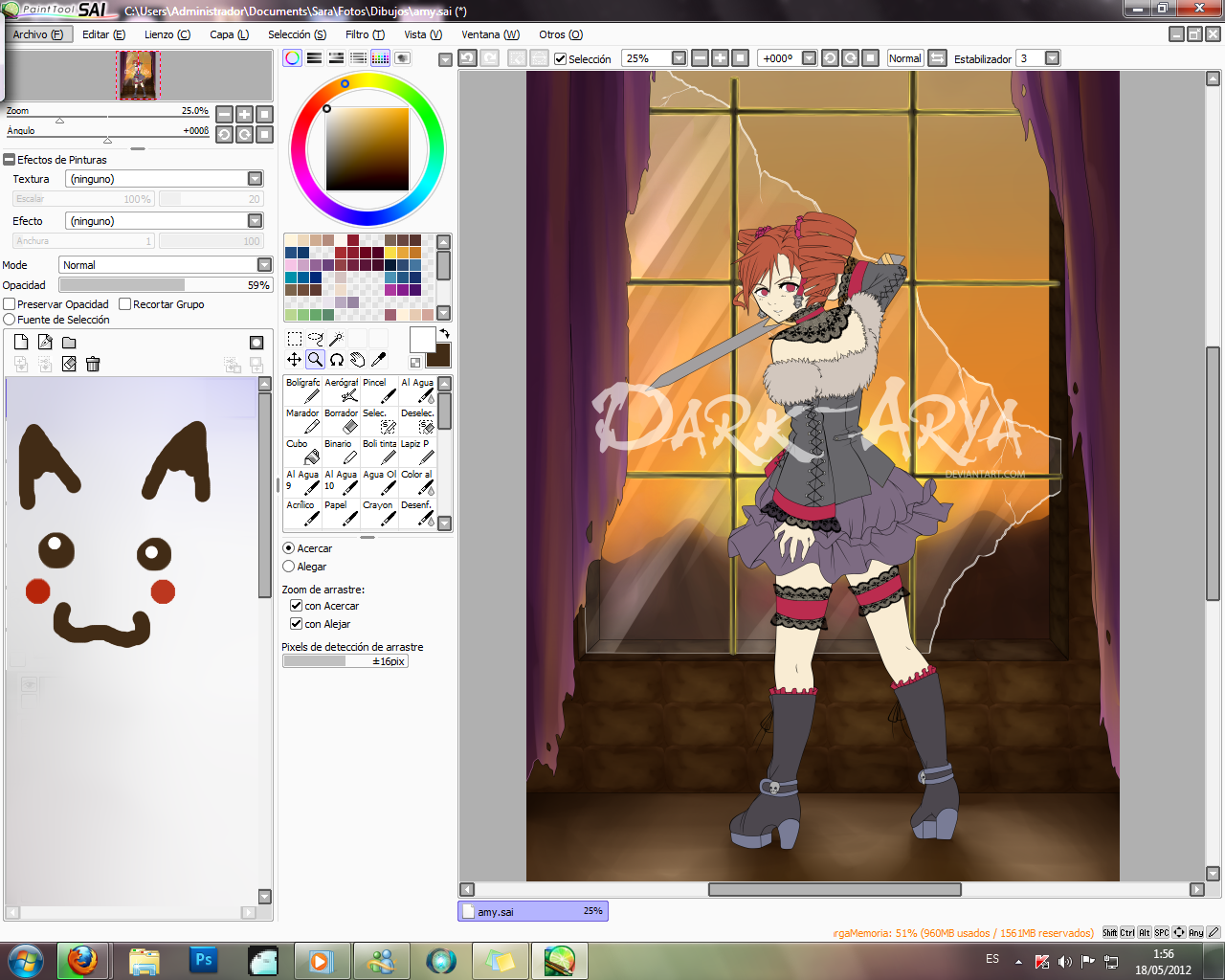Collapse the Efectos de Pinturas section
Image resolution: width=1225 pixels, height=980 pixels.
click(10, 160)
